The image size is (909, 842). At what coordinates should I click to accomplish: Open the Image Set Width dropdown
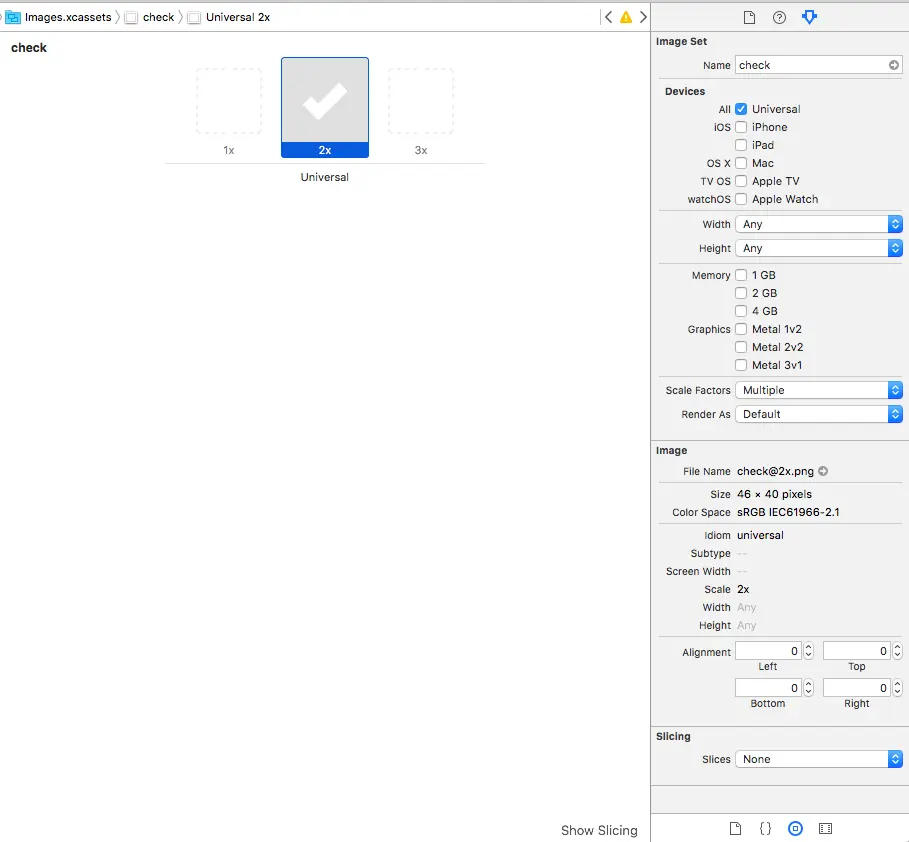[x=819, y=224]
